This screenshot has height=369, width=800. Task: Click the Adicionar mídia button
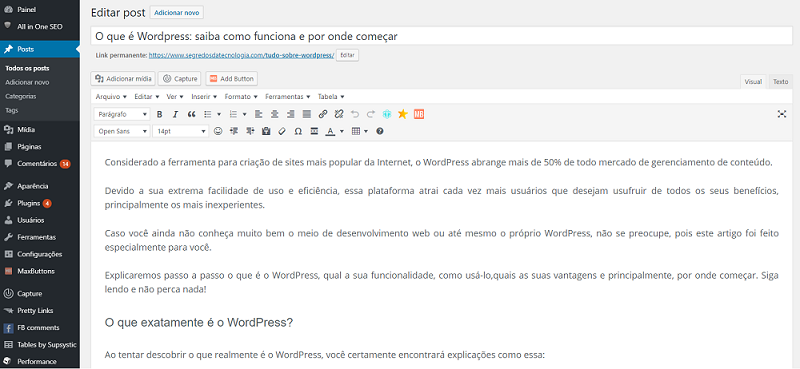(123, 79)
